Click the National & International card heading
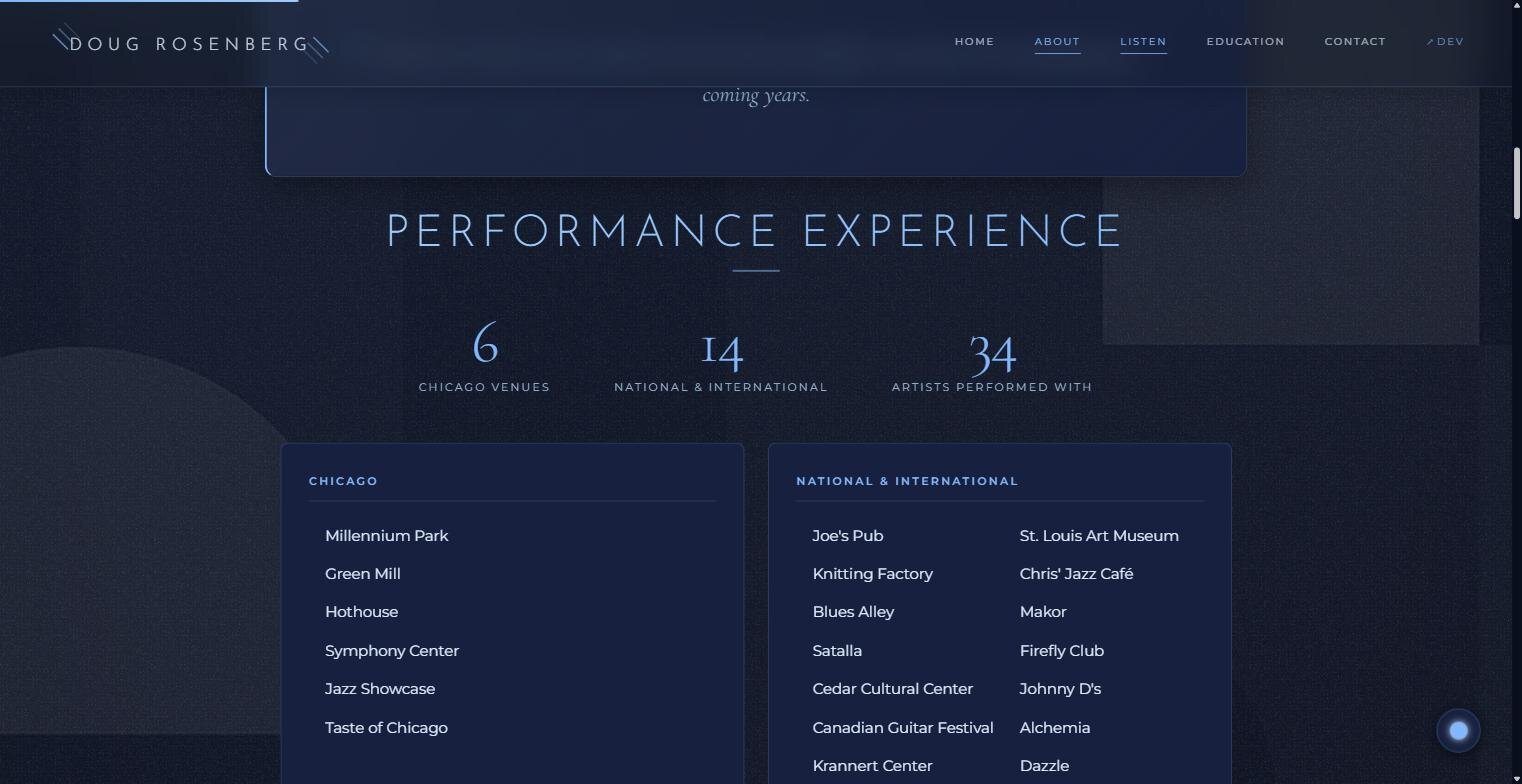The width and height of the screenshot is (1522, 784). (x=907, y=481)
